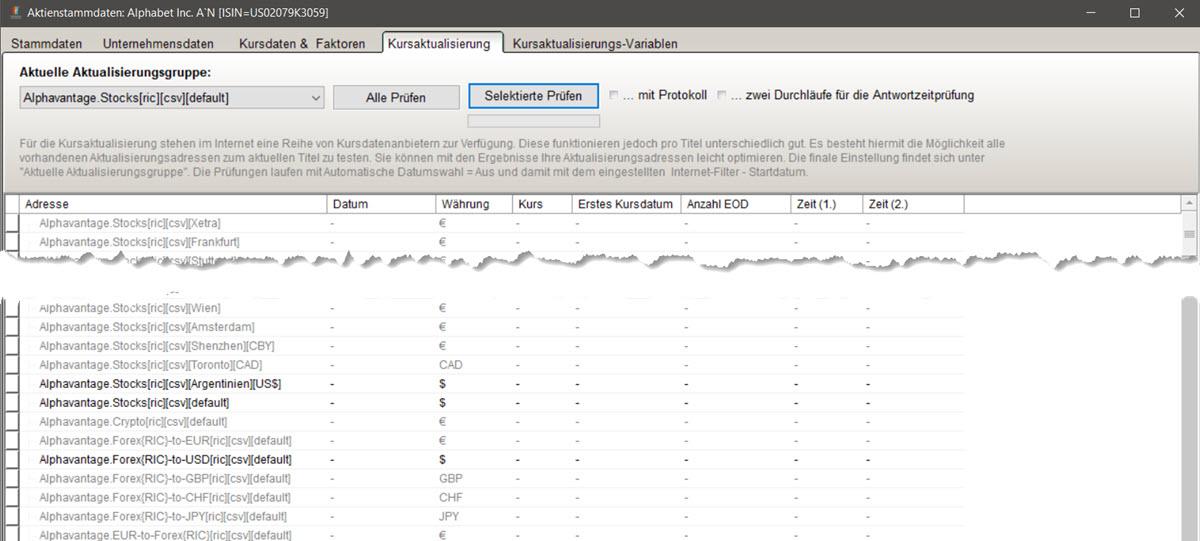Image resolution: width=1200 pixels, height=541 pixels.
Task: Enable the mit Protokoll checkbox
Action: point(614,95)
